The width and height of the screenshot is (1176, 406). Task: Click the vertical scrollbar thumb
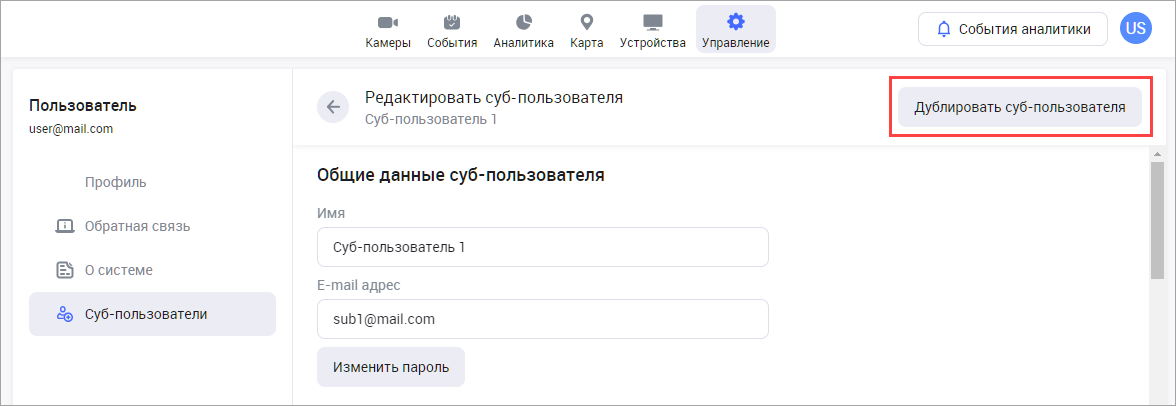pyautogui.click(x=1157, y=220)
